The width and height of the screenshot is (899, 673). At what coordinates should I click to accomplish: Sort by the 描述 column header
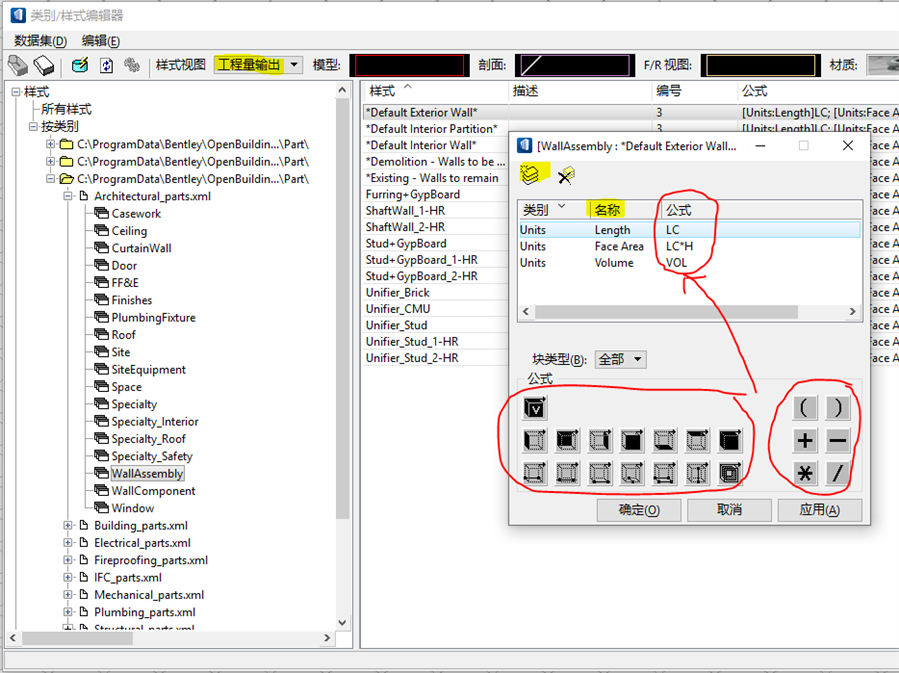tap(580, 91)
